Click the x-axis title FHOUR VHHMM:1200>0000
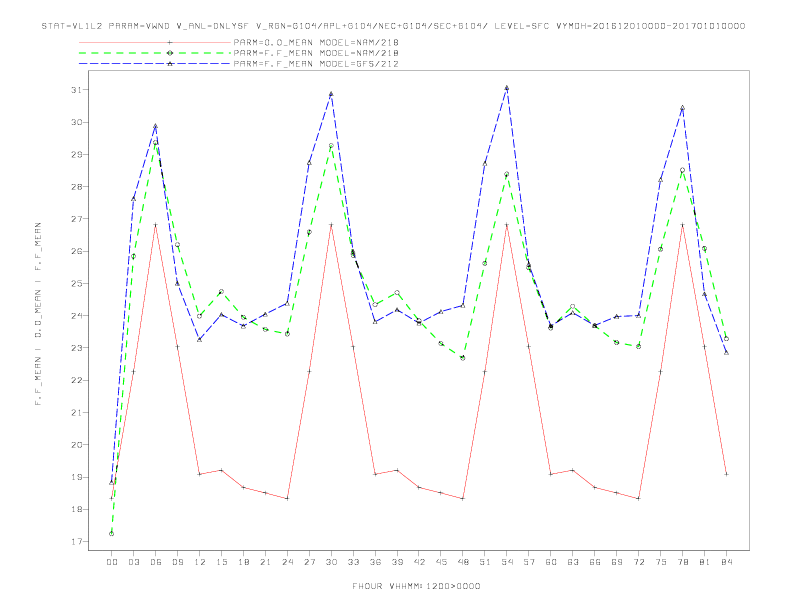This screenshot has height=612, width=792. pyautogui.click(x=416, y=586)
